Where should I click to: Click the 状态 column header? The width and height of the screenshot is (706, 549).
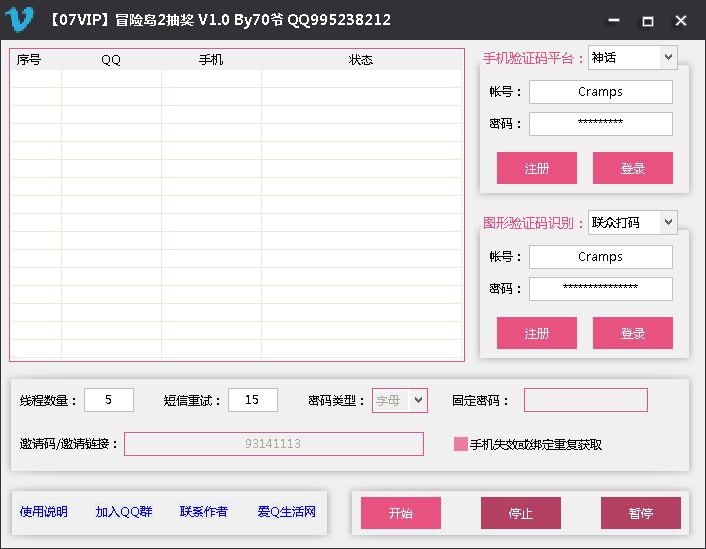click(361, 60)
